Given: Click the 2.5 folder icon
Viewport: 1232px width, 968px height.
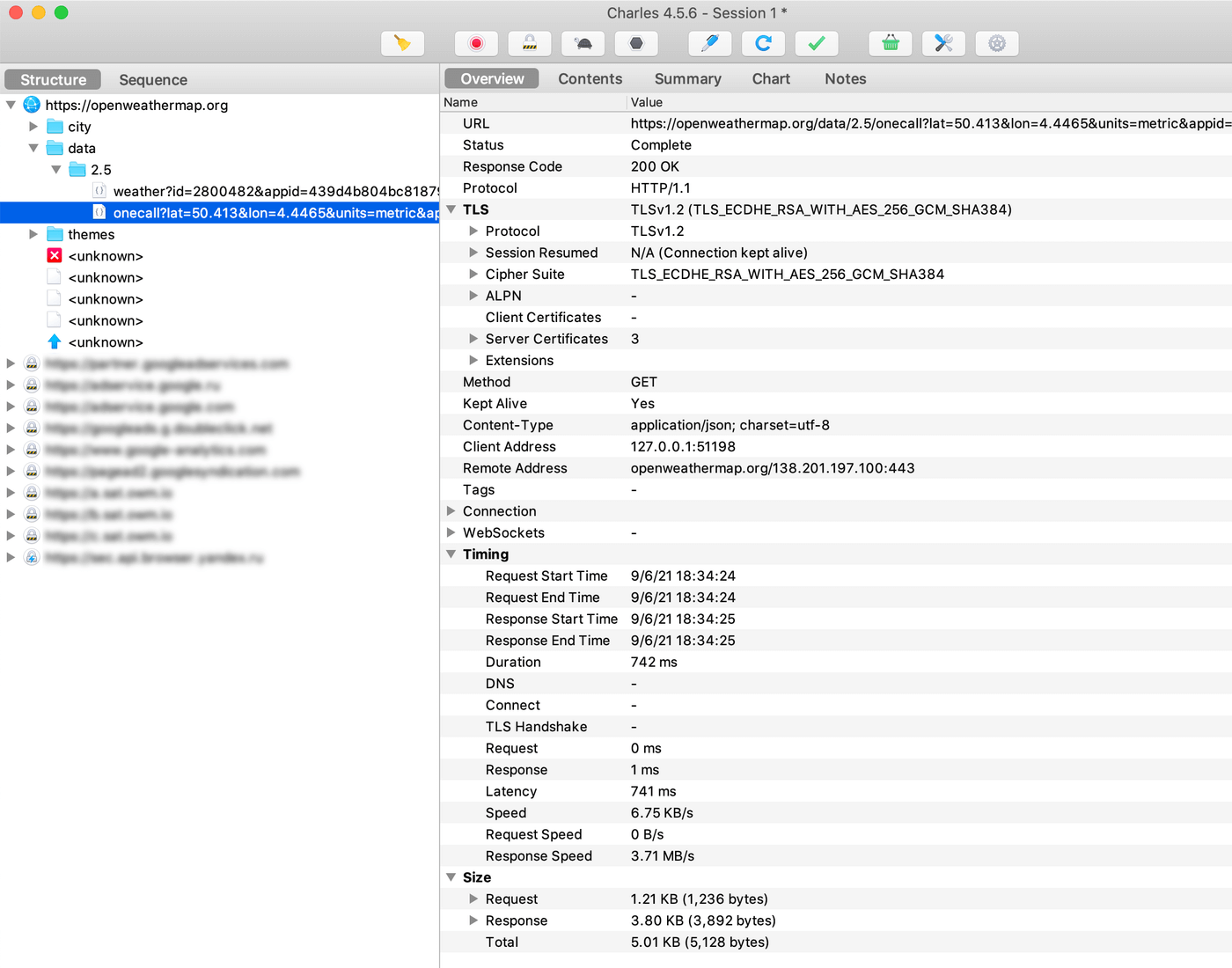Looking at the screenshot, I should (x=77, y=170).
